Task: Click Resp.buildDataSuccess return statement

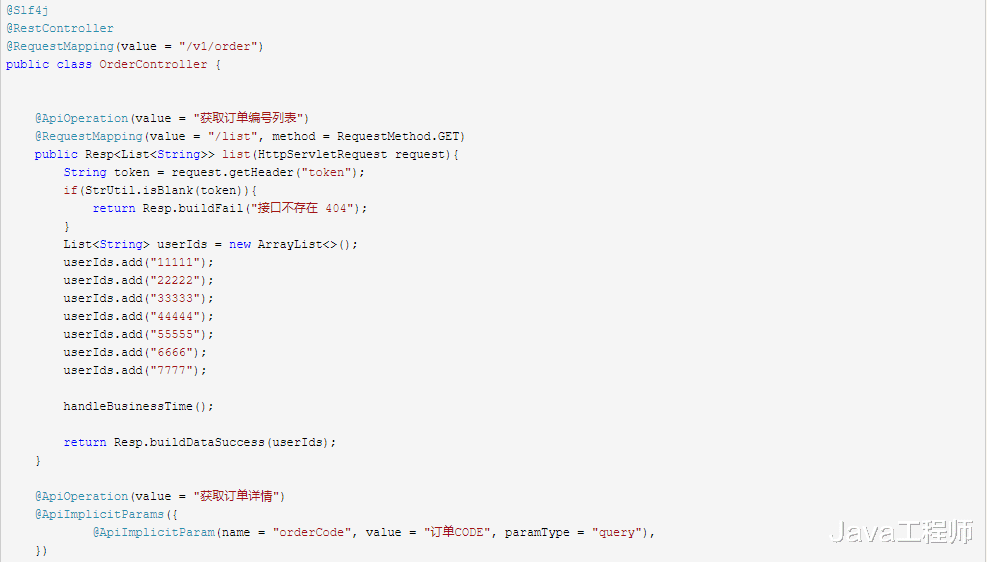Action: (200, 442)
